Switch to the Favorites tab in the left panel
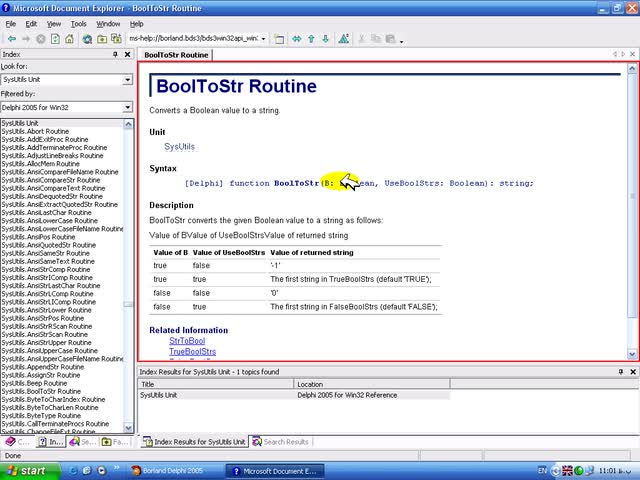Image resolution: width=640 pixels, height=480 pixels. coord(115,442)
